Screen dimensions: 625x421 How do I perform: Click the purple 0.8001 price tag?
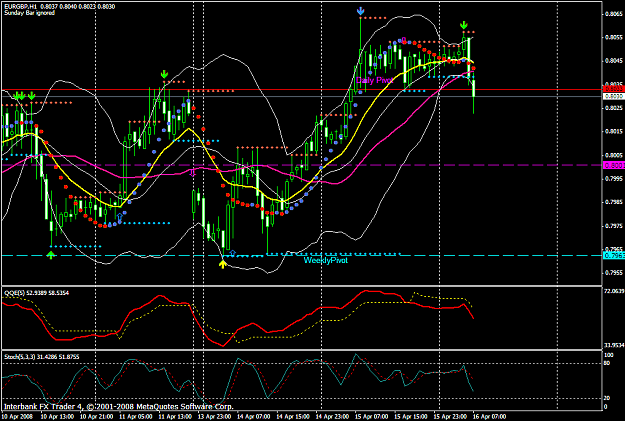614,165
